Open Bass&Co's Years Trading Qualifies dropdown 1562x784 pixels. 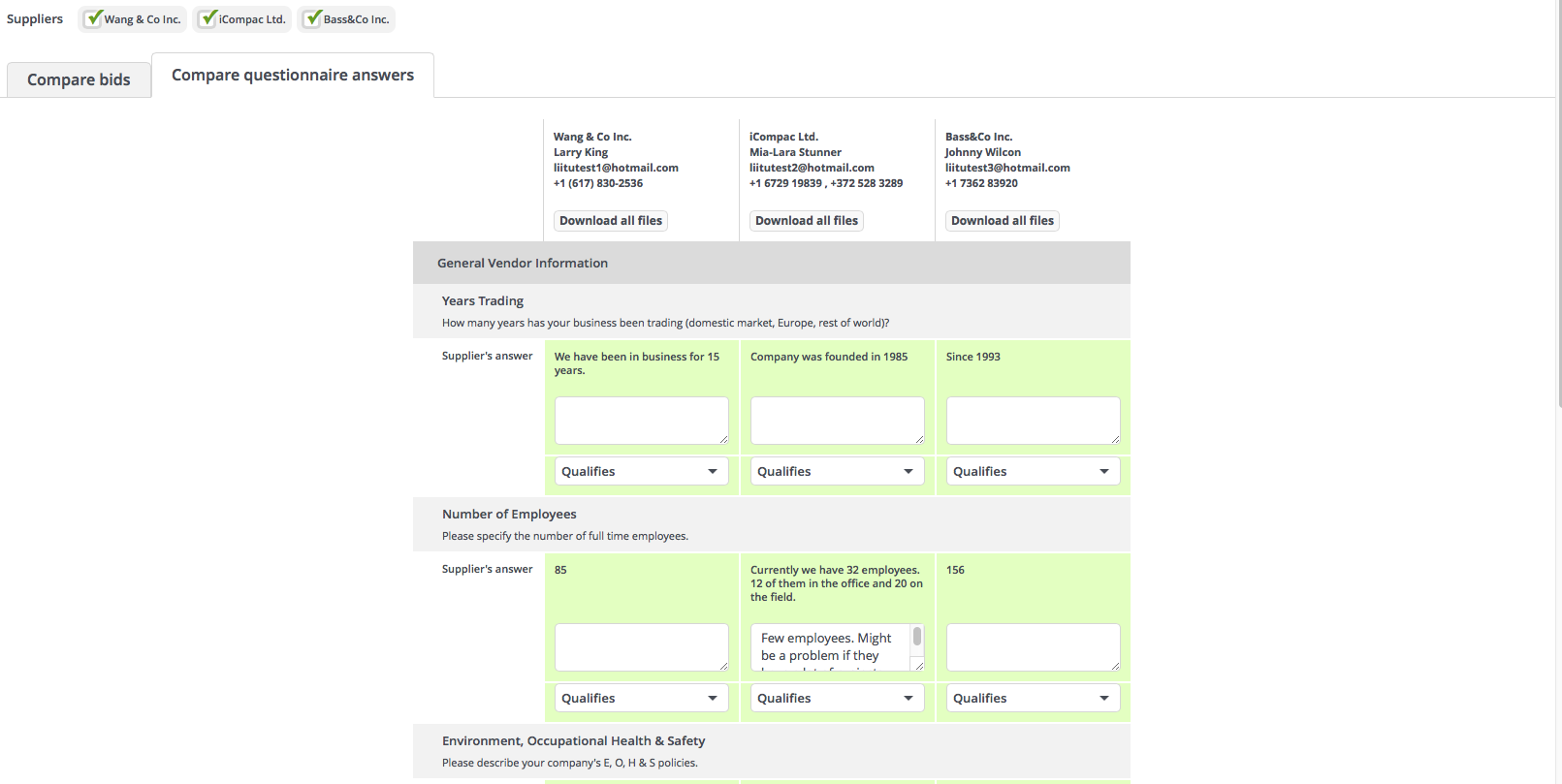click(x=1033, y=472)
